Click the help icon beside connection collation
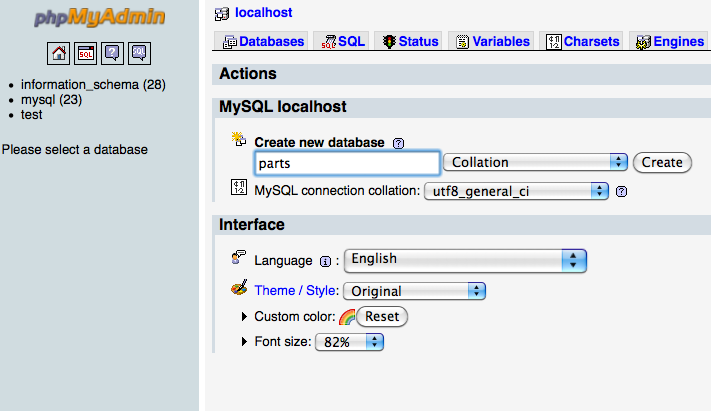Screen dimensions: 711x411 [x=621, y=191]
